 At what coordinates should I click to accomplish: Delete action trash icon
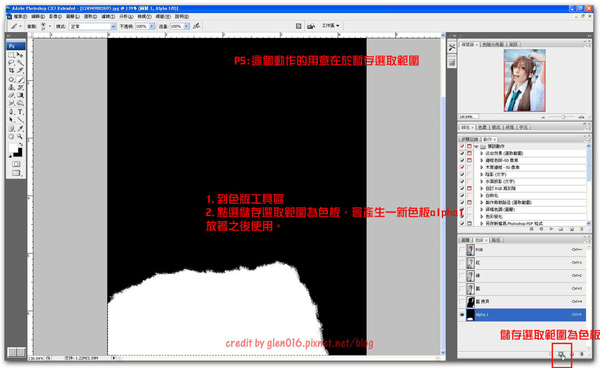pos(581,229)
